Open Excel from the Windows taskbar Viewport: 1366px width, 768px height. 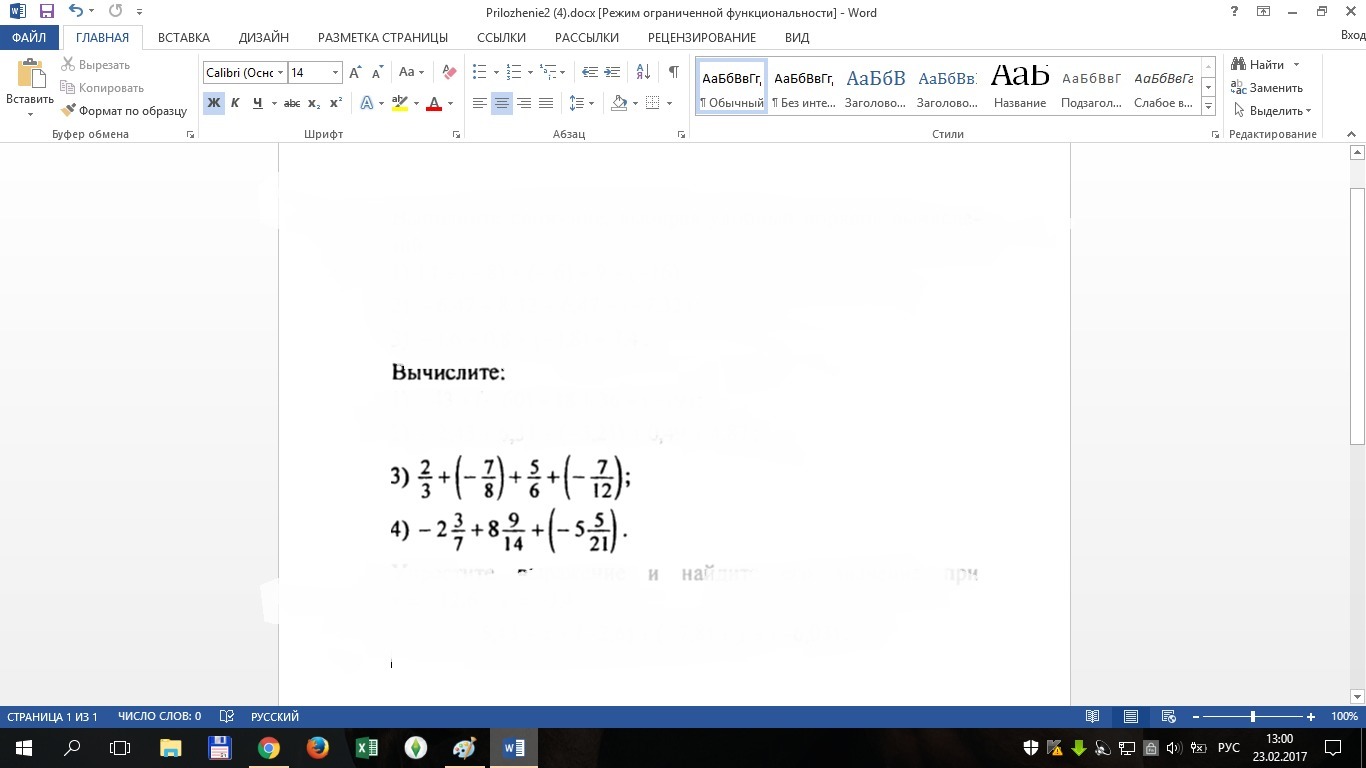click(366, 747)
